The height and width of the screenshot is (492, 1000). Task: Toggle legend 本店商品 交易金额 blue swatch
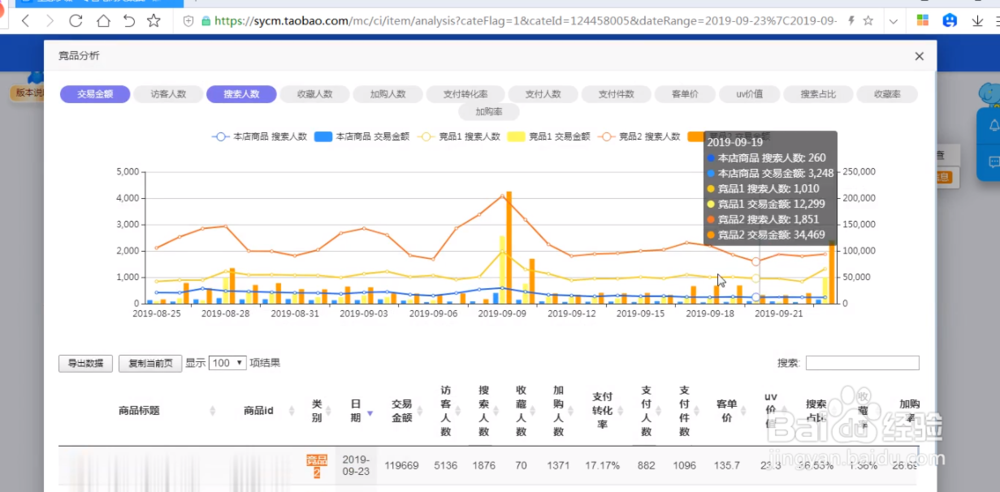point(323,137)
